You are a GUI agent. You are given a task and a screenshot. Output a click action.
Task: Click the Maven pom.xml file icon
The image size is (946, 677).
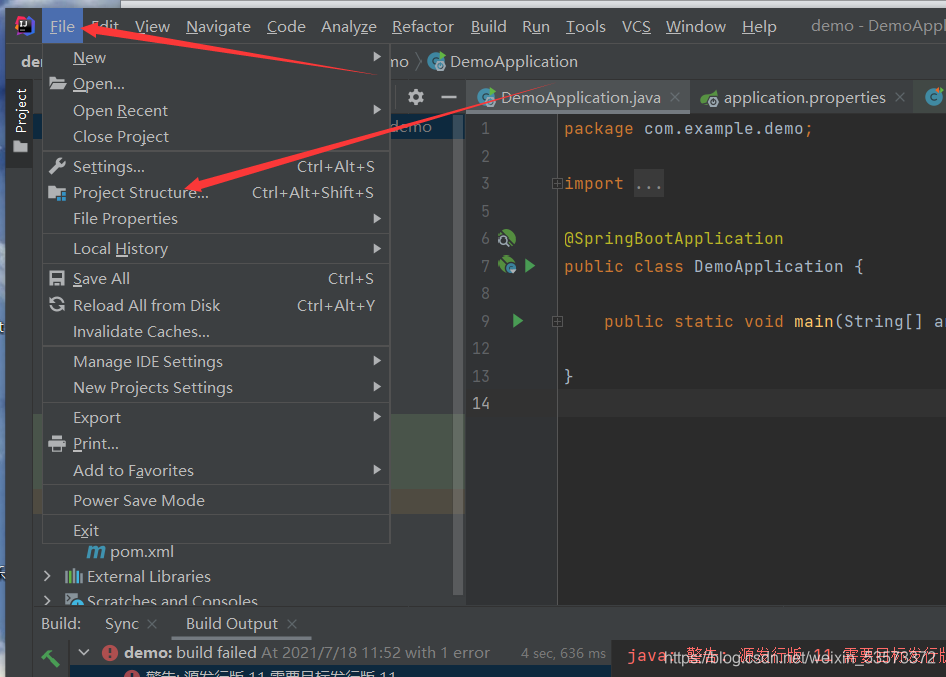click(96, 551)
